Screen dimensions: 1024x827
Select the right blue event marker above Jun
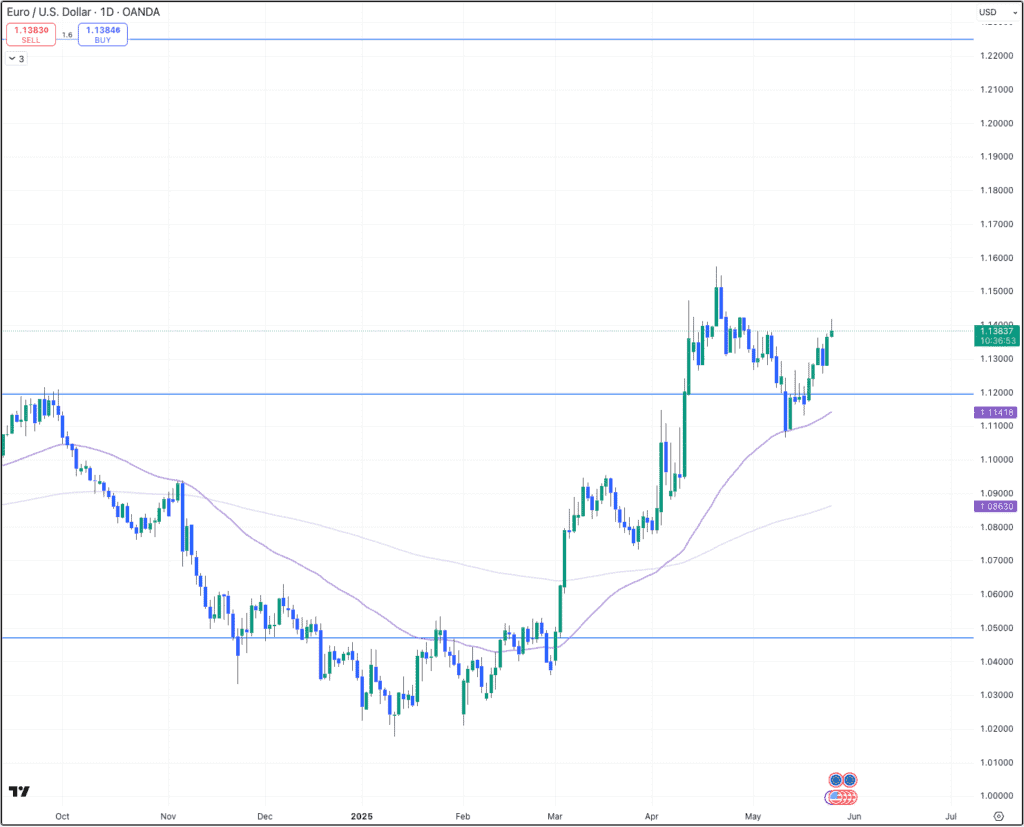coord(849,780)
